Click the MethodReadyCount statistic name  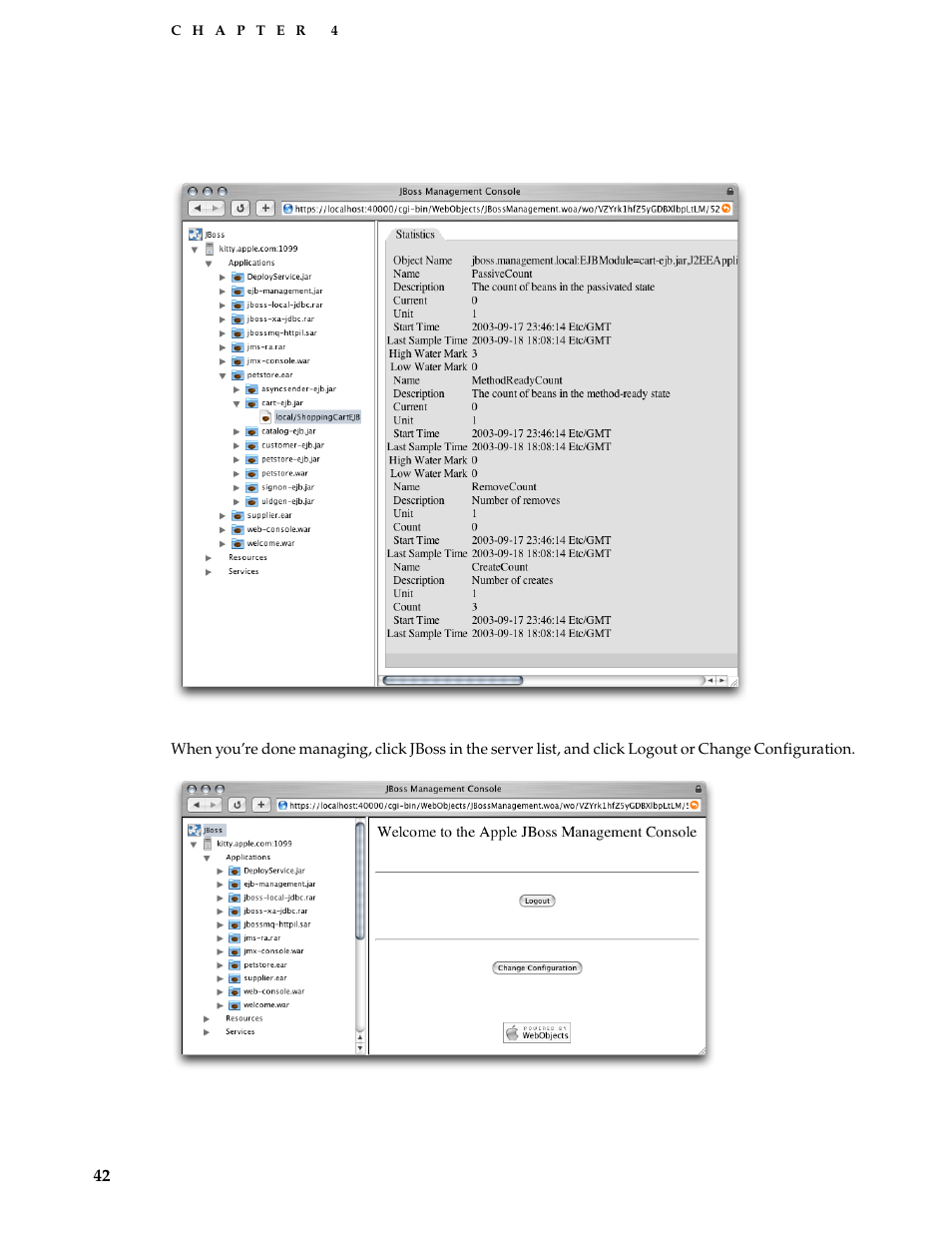[x=517, y=380]
